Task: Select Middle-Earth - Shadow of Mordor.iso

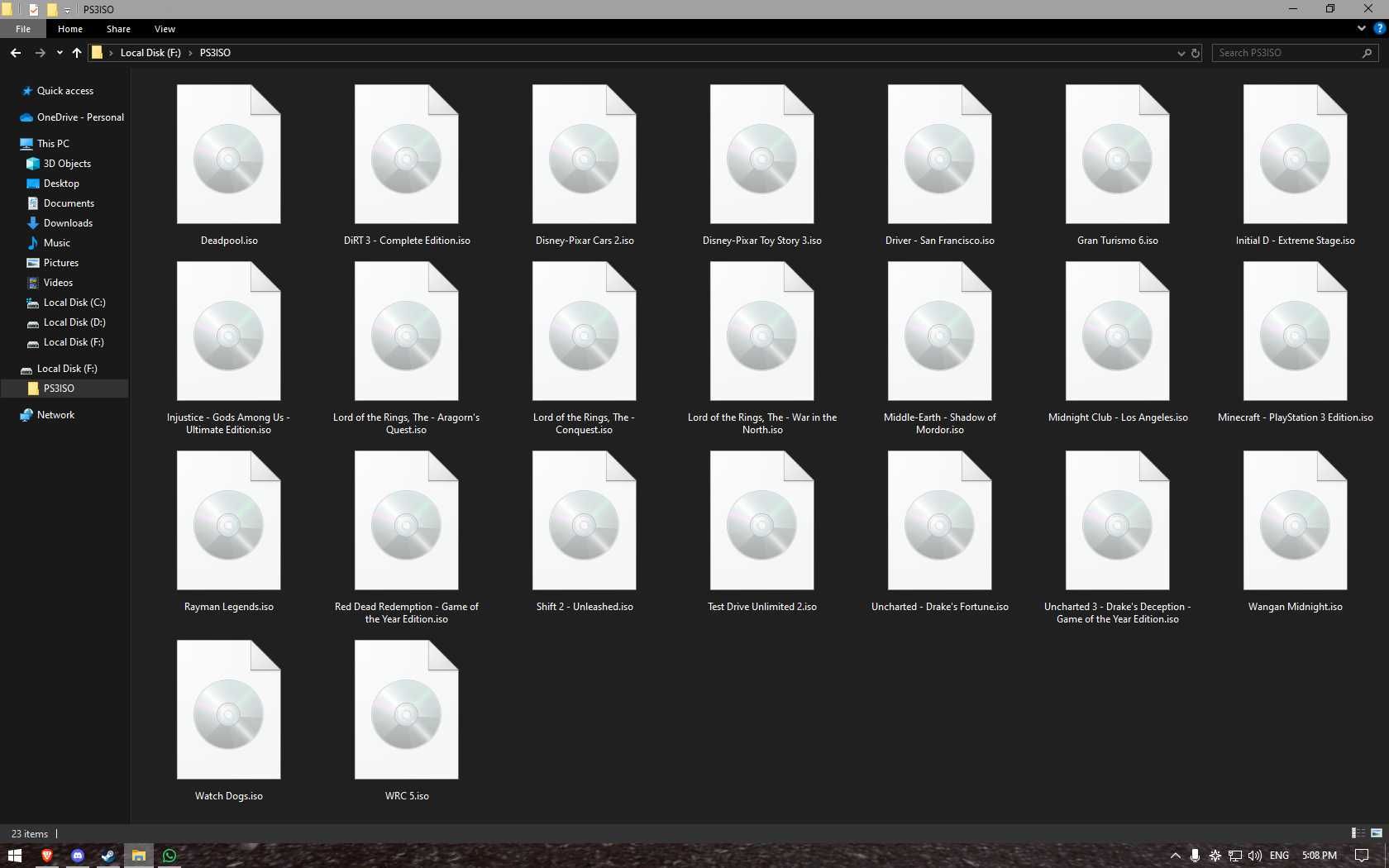Action: coord(939,331)
